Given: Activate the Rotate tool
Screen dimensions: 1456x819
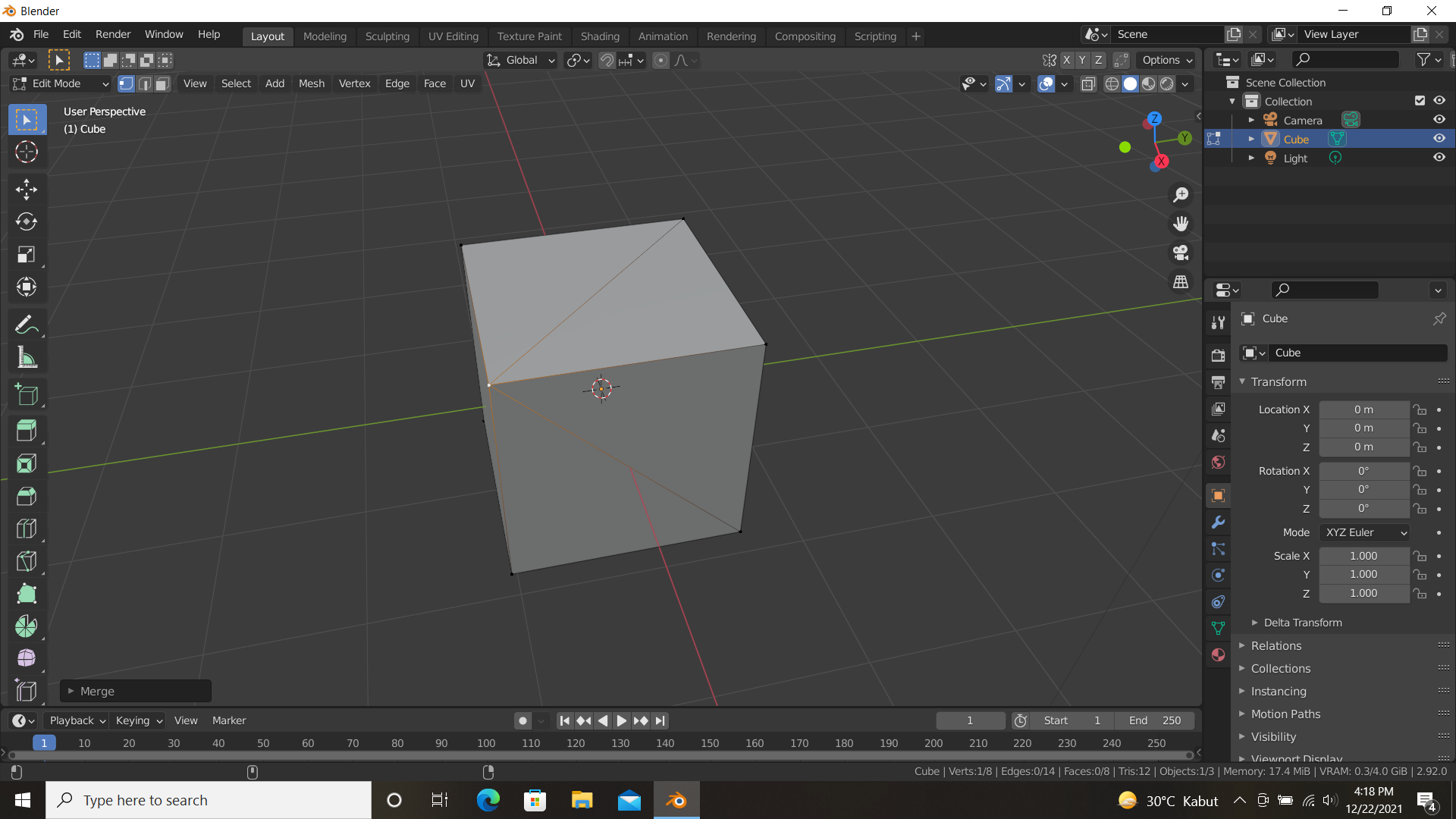Looking at the screenshot, I should pos(27,221).
